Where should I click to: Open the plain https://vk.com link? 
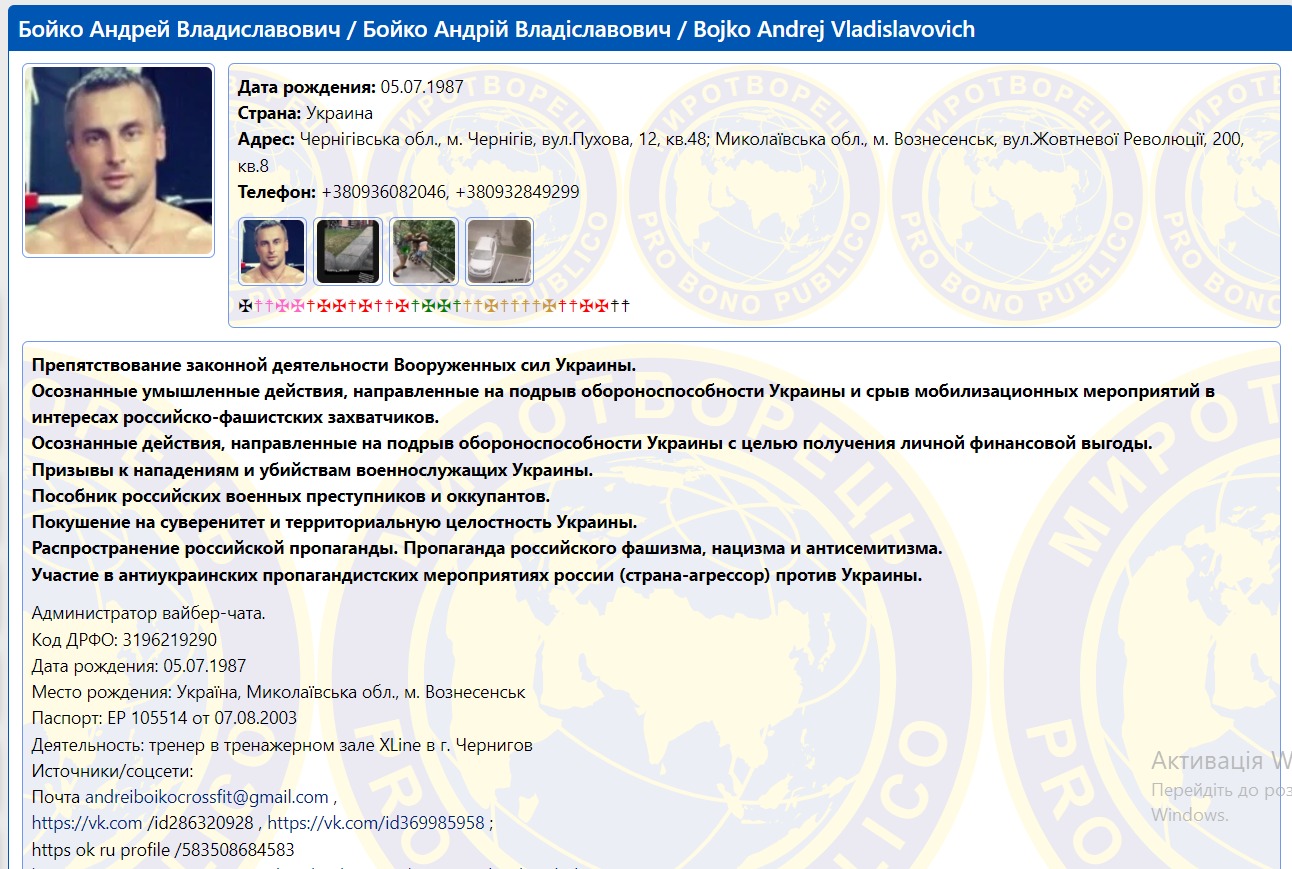point(87,823)
